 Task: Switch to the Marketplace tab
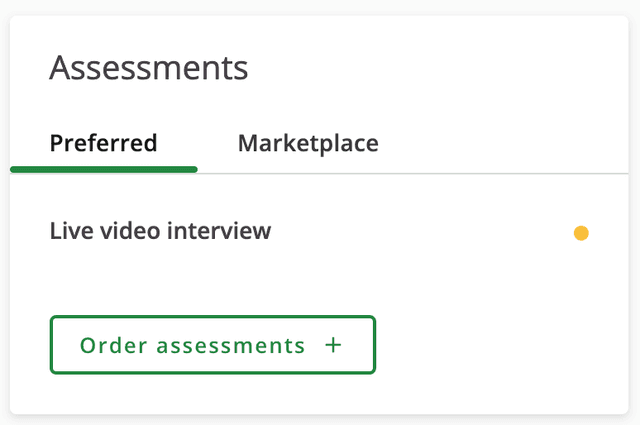(x=308, y=143)
